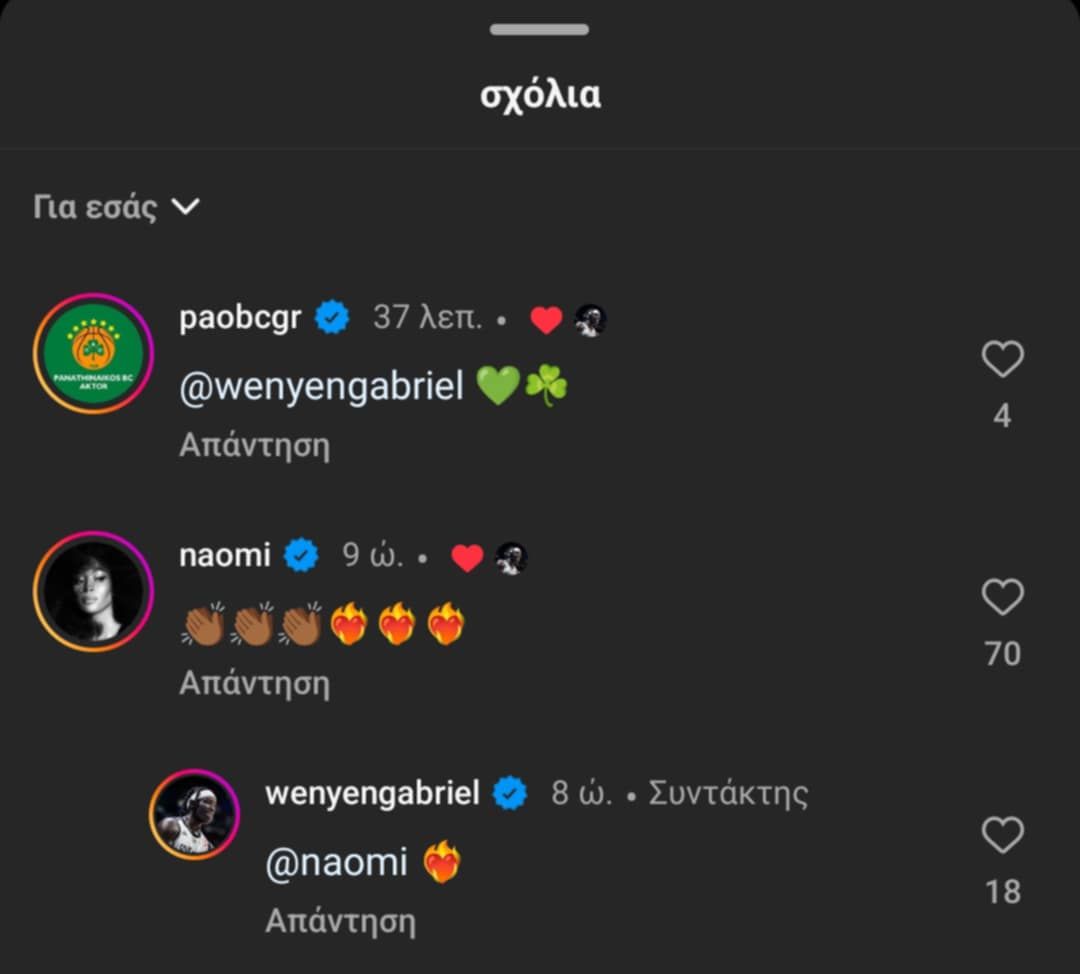The width and height of the screenshot is (1080, 974).
Task: Like wenyengabriel's reply to naomi
Action: point(1002,836)
